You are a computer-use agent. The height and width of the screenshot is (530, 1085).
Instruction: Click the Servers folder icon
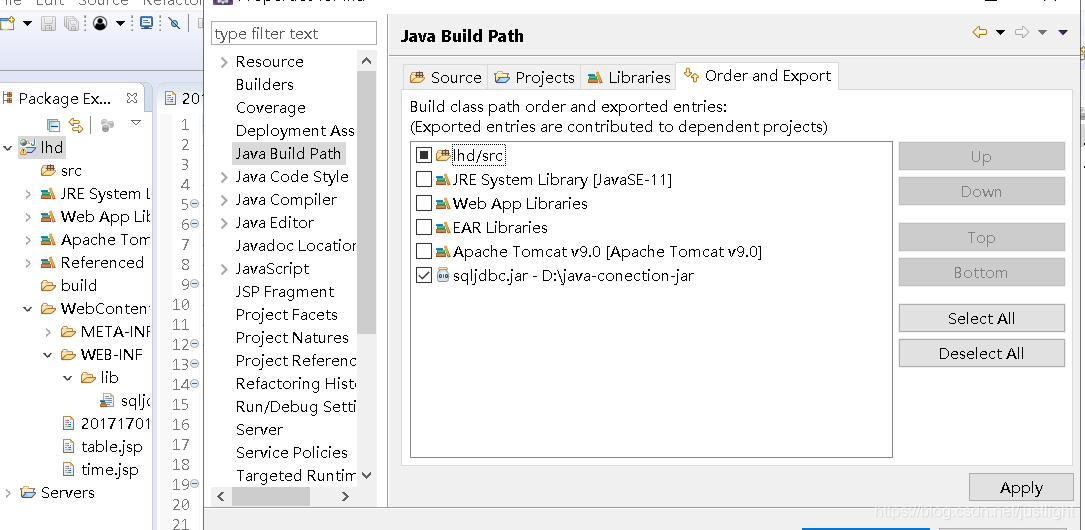pyautogui.click(x=28, y=492)
